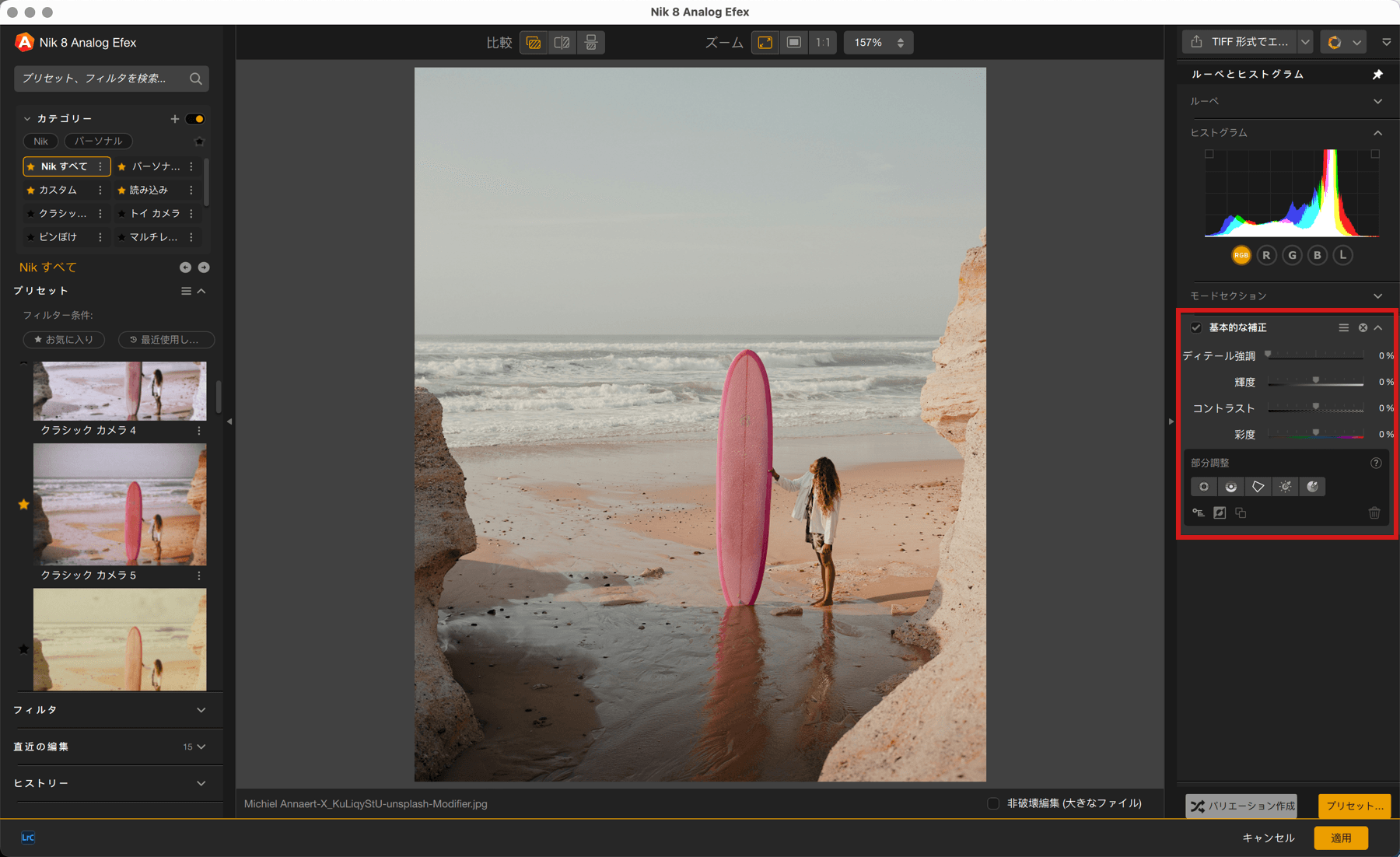
Task: Toggle the カテゴリー display switch
Action: click(195, 119)
